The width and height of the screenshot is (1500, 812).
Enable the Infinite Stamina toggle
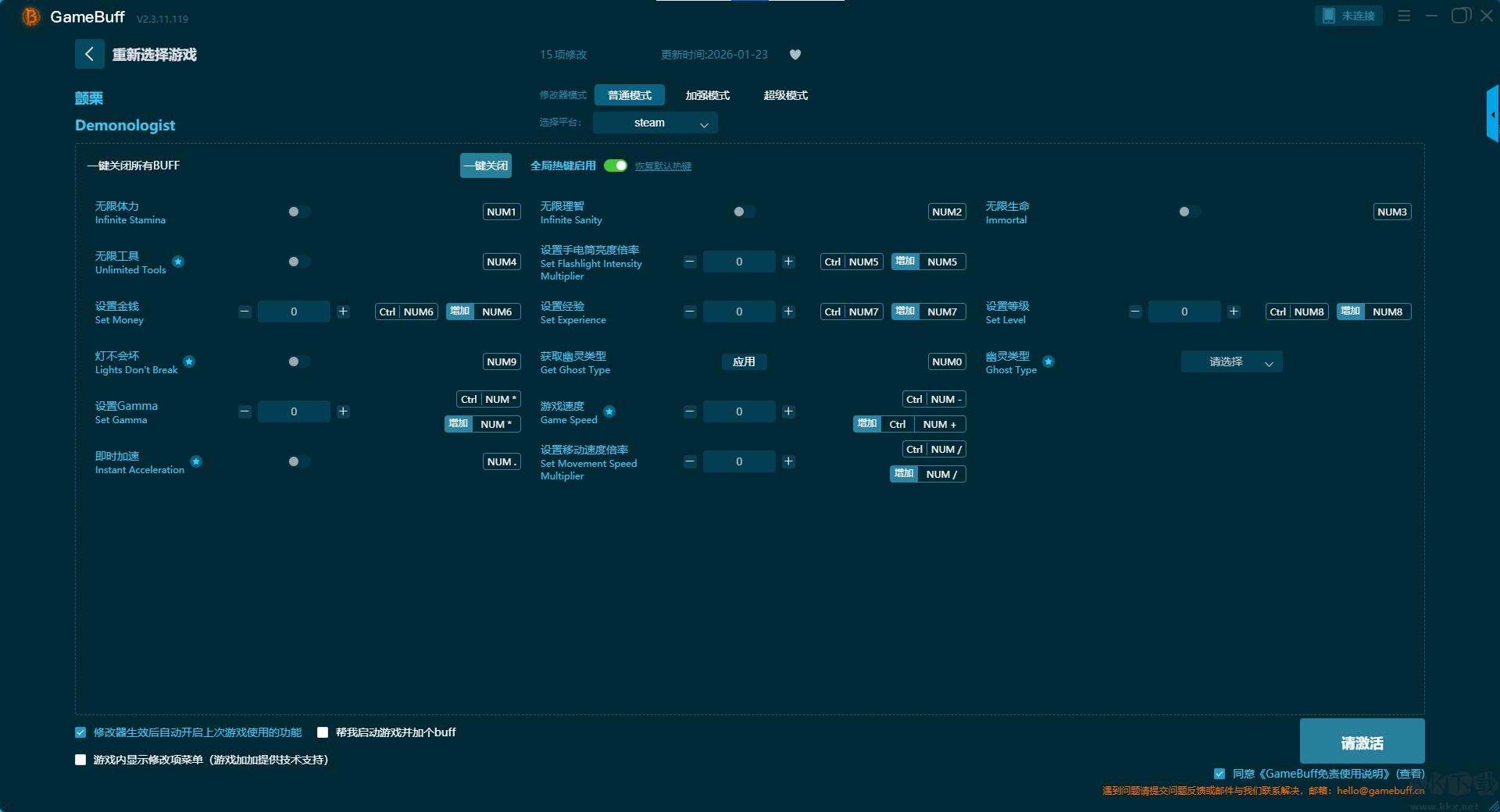298,212
